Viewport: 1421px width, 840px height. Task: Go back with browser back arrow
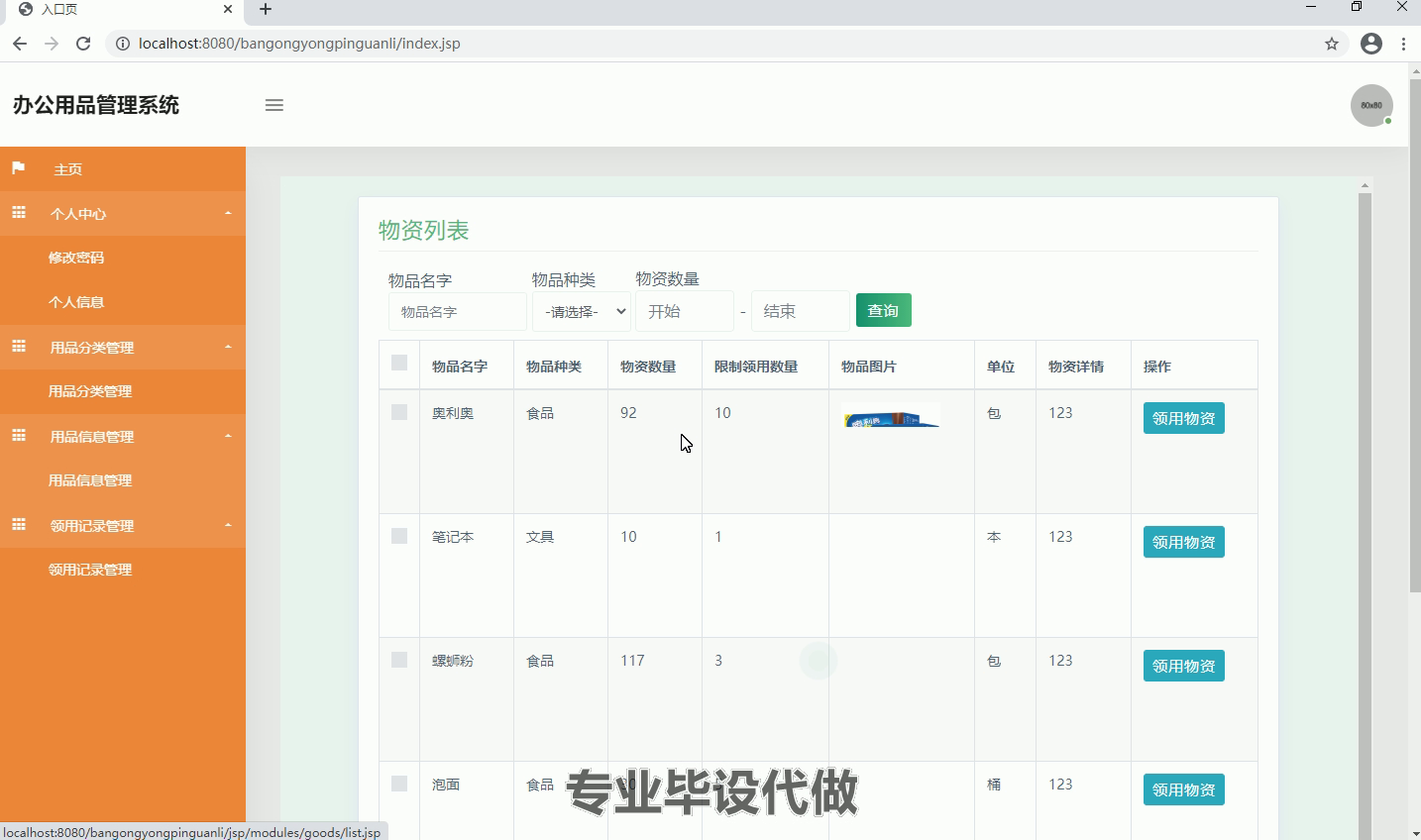tap(20, 44)
